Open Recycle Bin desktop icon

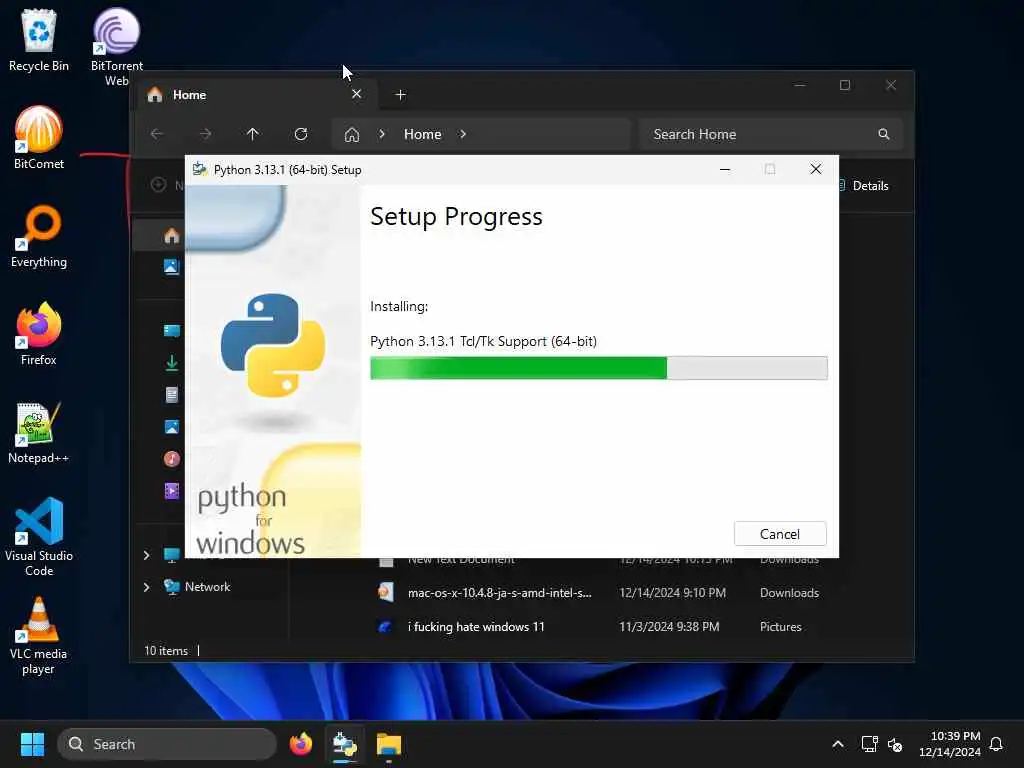[x=39, y=40]
